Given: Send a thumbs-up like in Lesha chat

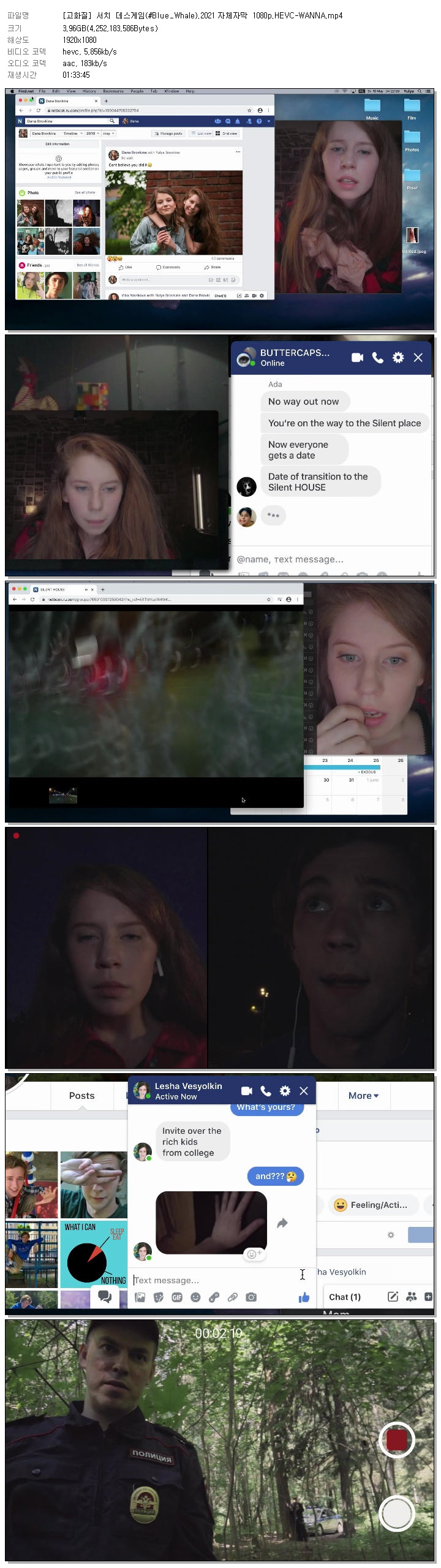Looking at the screenshot, I should pyautogui.click(x=304, y=1297).
